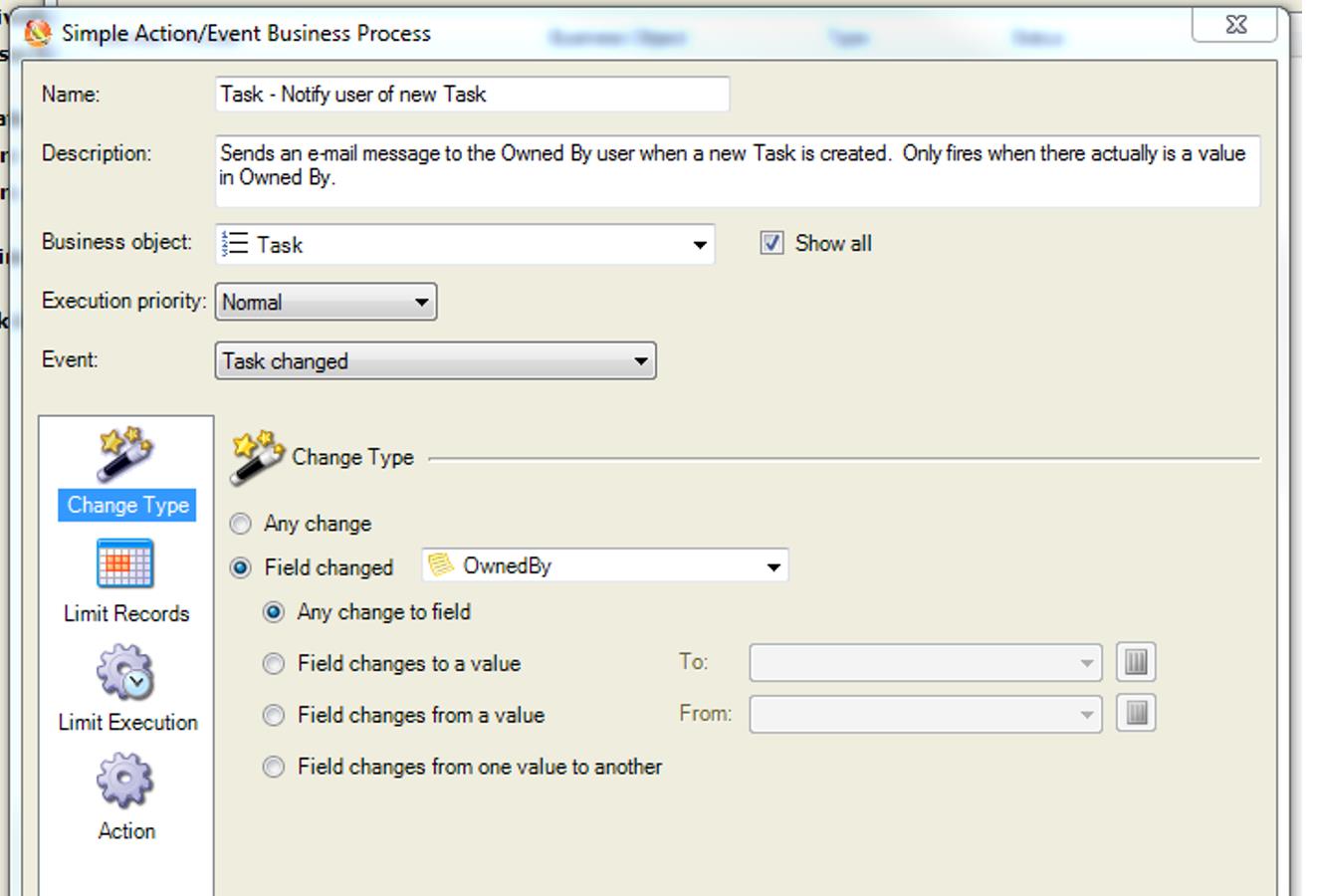Click the app icon in the title bar
Image resolution: width=1318 pixels, height=896 pixels.
[x=38, y=33]
